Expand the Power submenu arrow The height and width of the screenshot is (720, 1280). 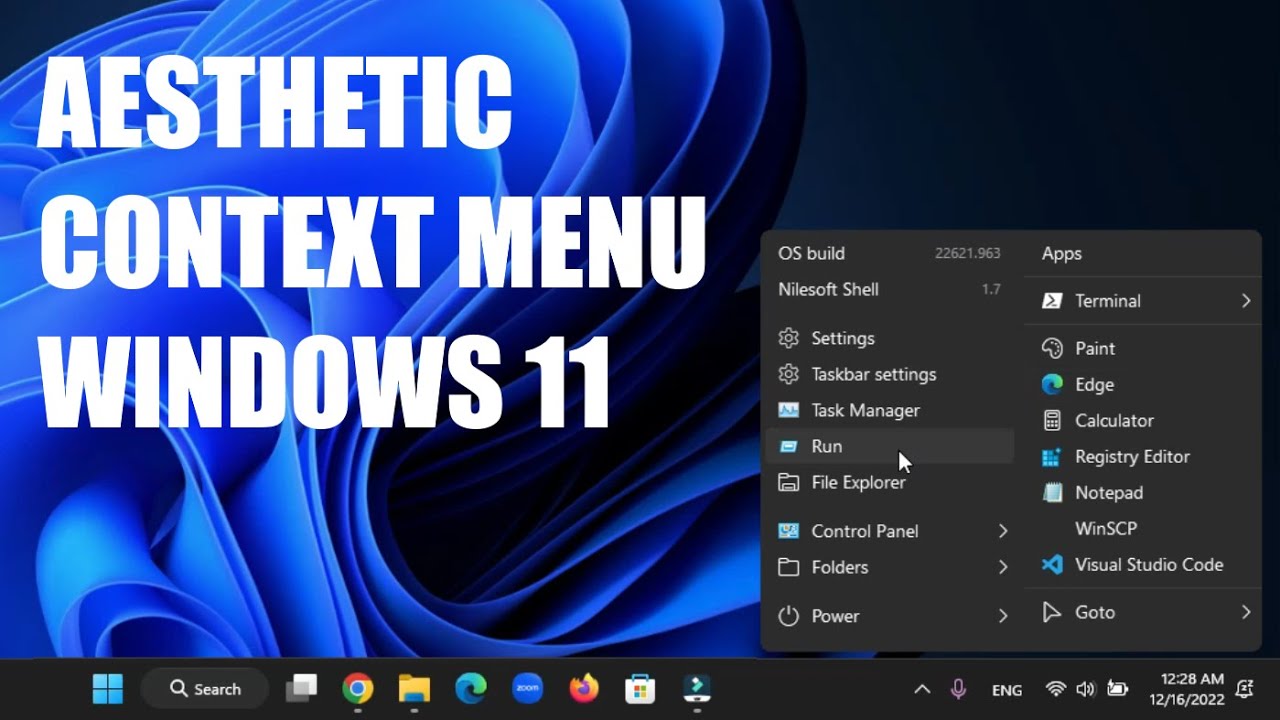click(x=1003, y=616)
